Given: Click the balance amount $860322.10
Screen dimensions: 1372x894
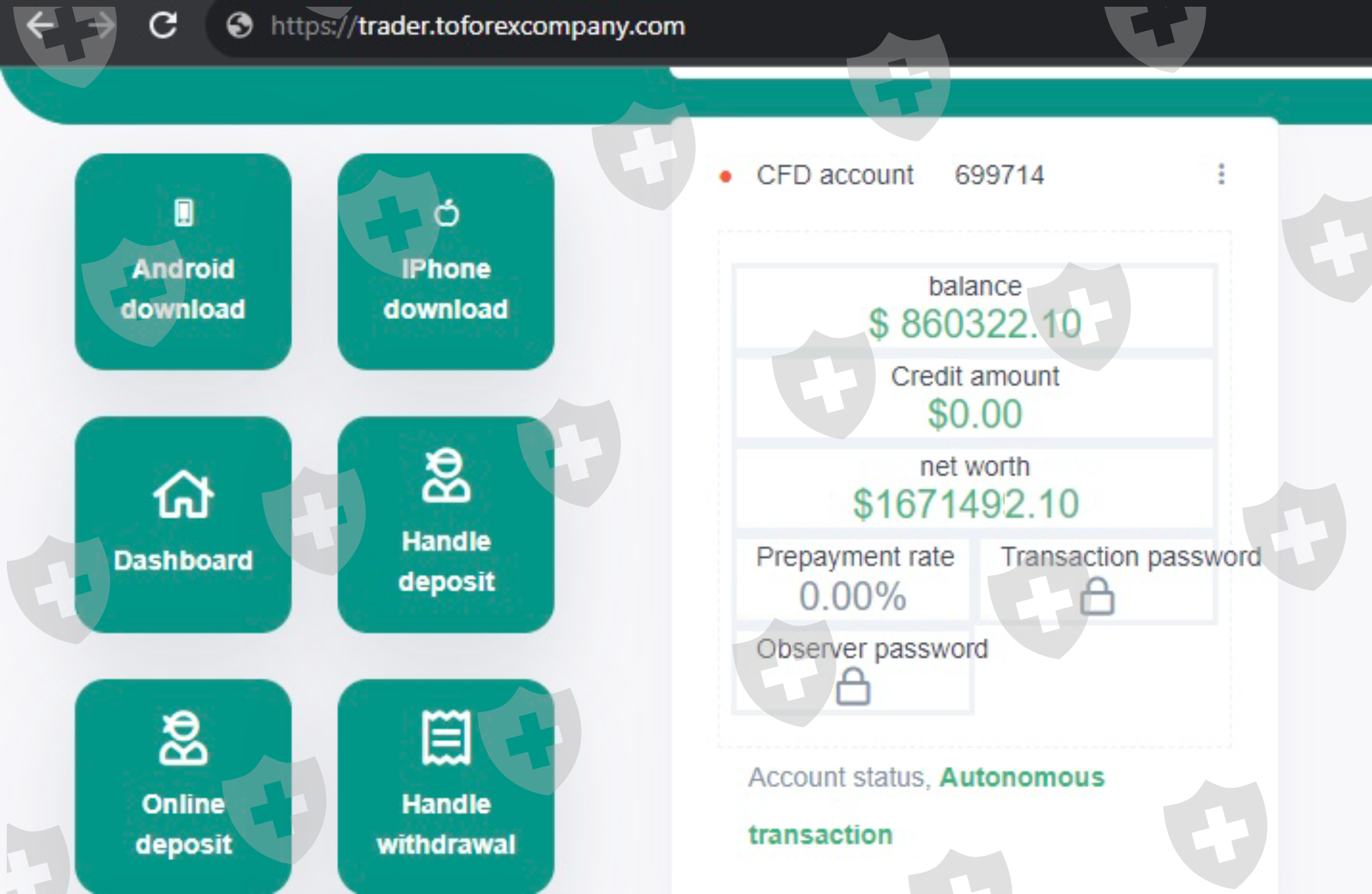Looking at the screenshot, I should [975, 324].
